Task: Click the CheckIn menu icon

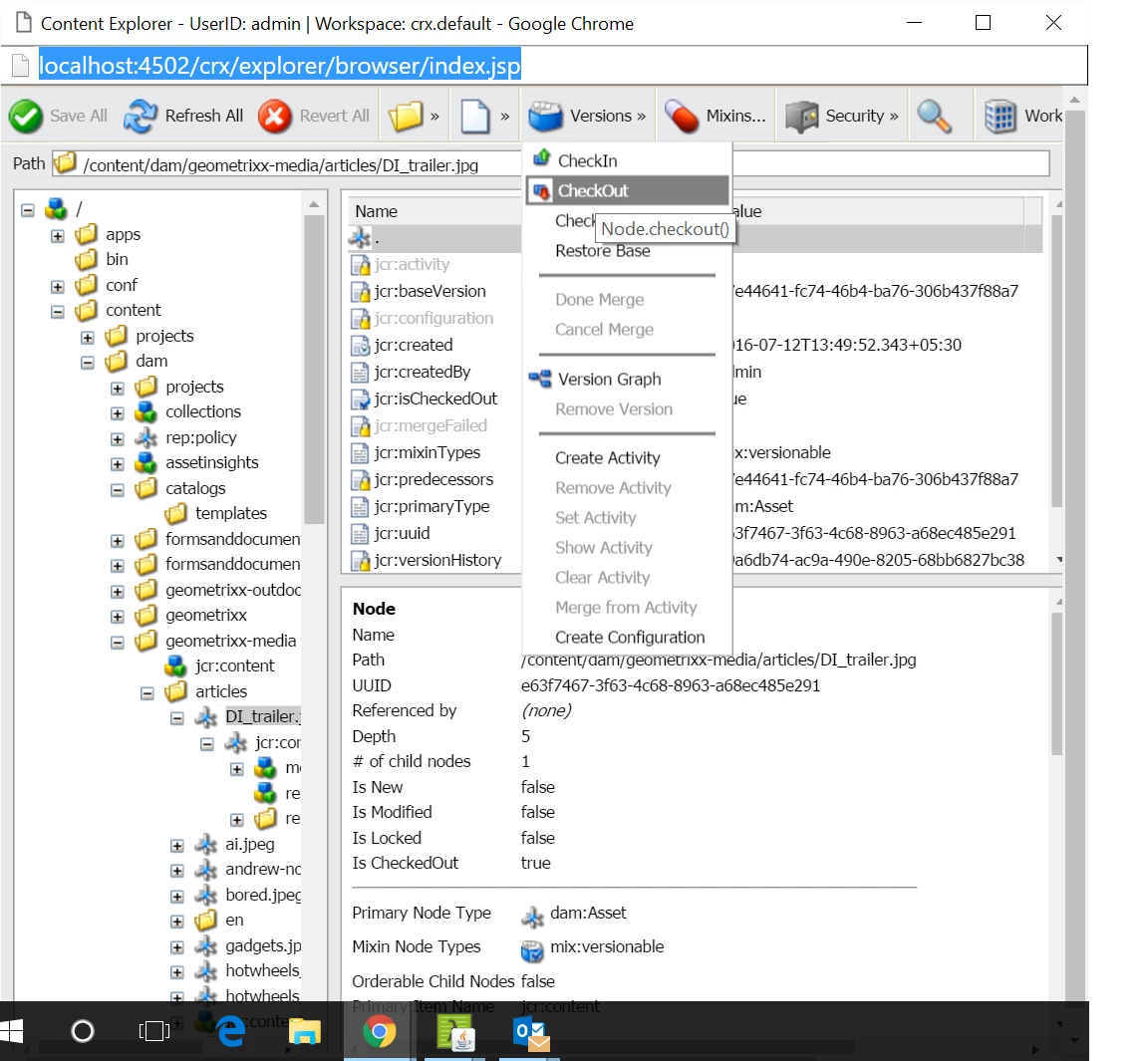Action: pyautogui.click(x=542, y=158)
